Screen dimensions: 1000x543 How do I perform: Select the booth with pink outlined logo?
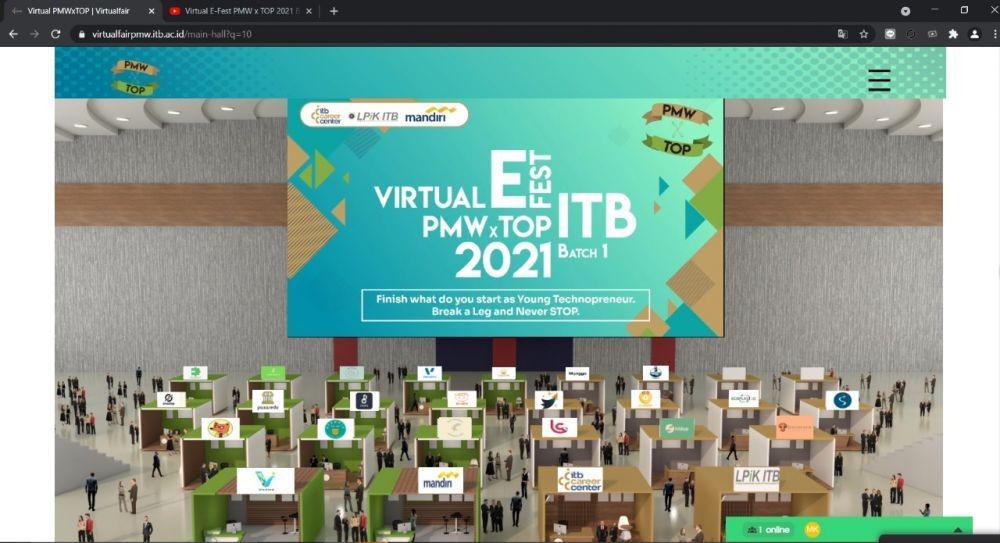pos(461,399)
